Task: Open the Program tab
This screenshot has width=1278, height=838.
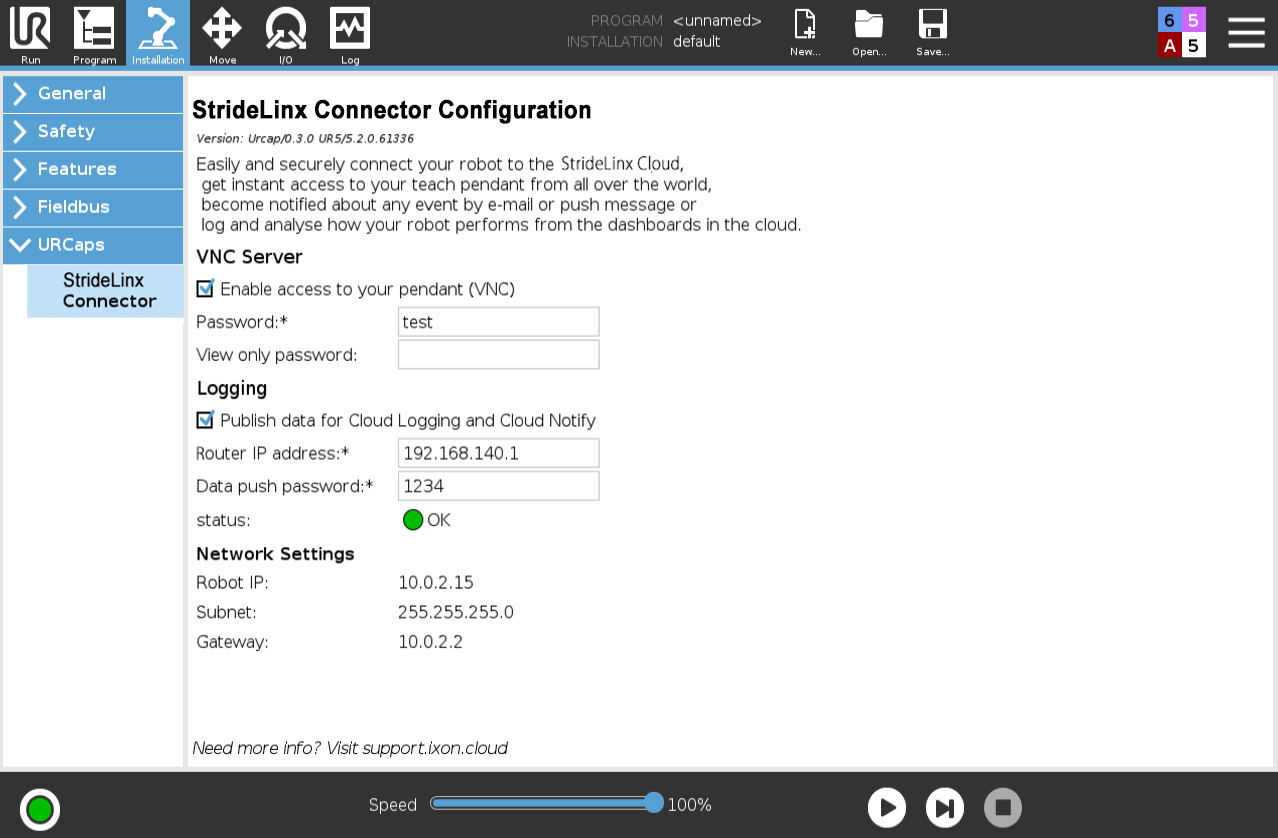Action: [x=94, y=34]
